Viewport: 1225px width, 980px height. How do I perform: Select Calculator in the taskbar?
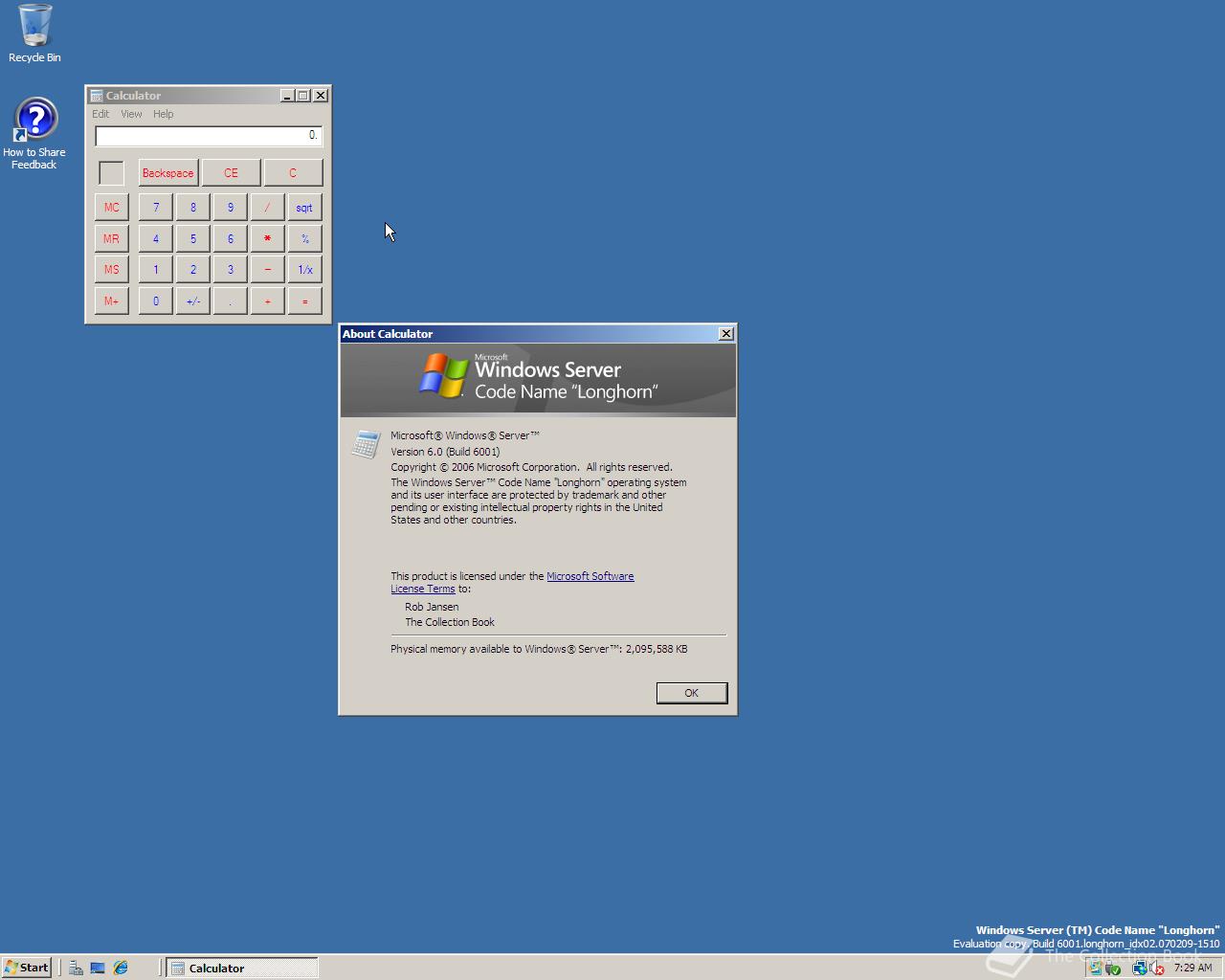point(241,968)
